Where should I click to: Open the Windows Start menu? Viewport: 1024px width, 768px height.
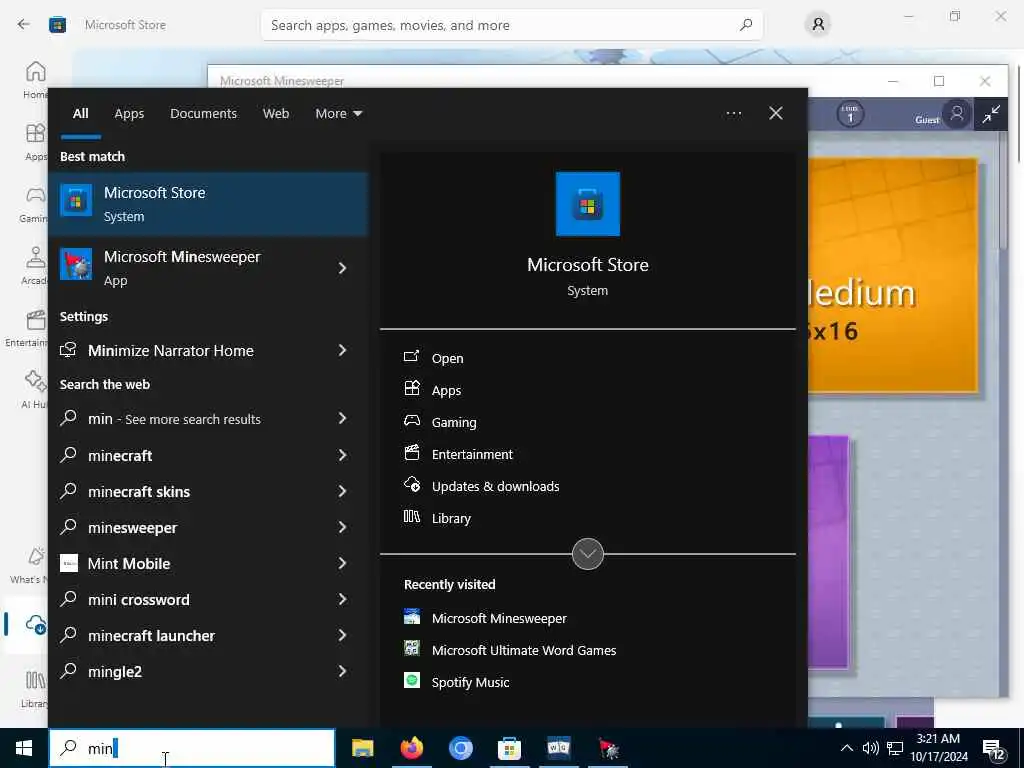24,748
